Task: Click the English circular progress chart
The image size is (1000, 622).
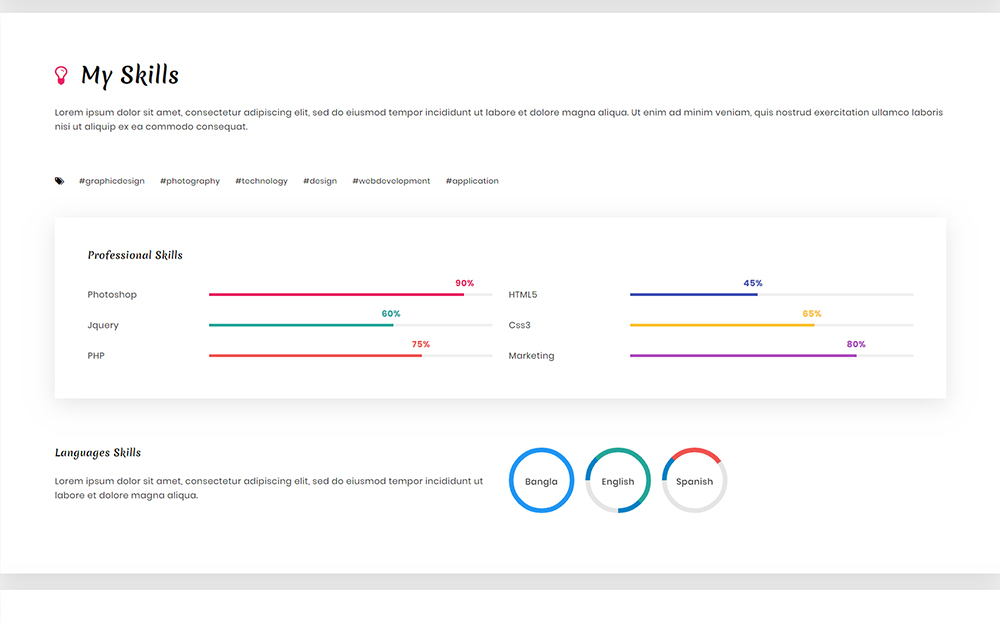Action: click(618, 481)
